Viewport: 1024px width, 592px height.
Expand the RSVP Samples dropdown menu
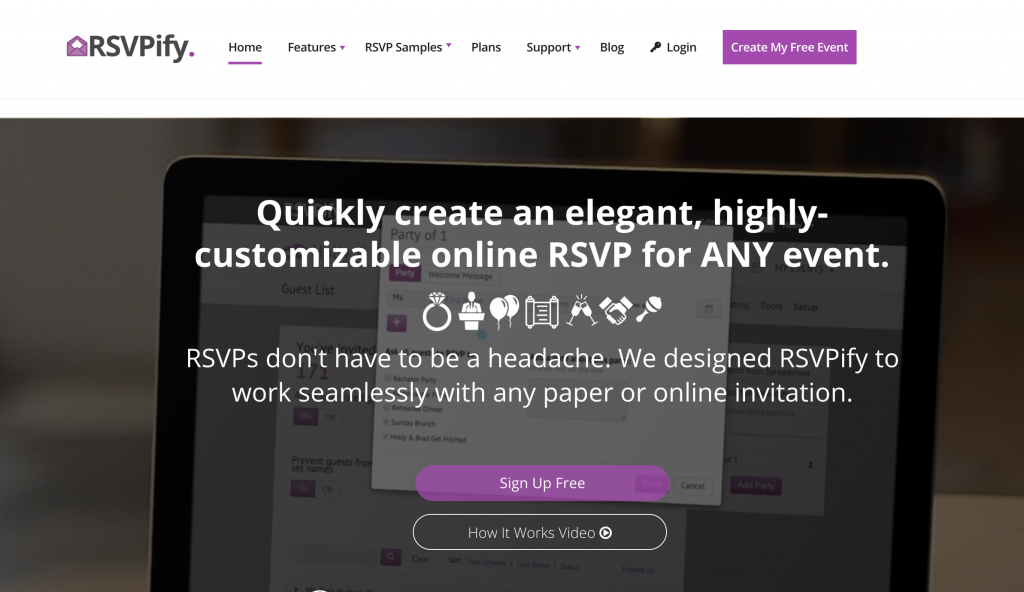tap(408, 47)
